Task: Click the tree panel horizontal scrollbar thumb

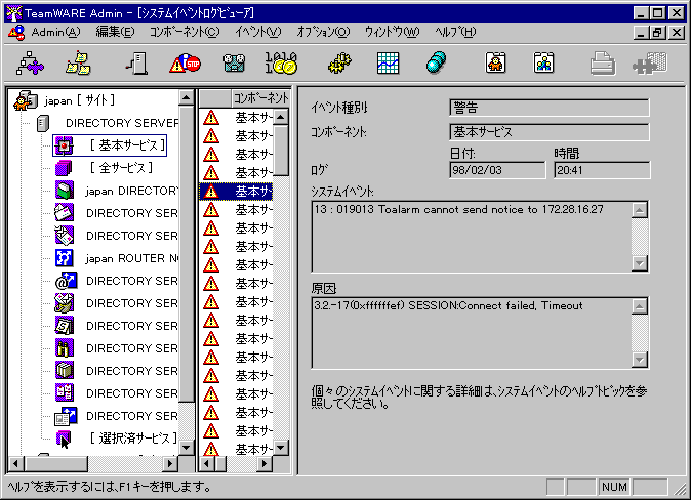Action: point(56,463)
